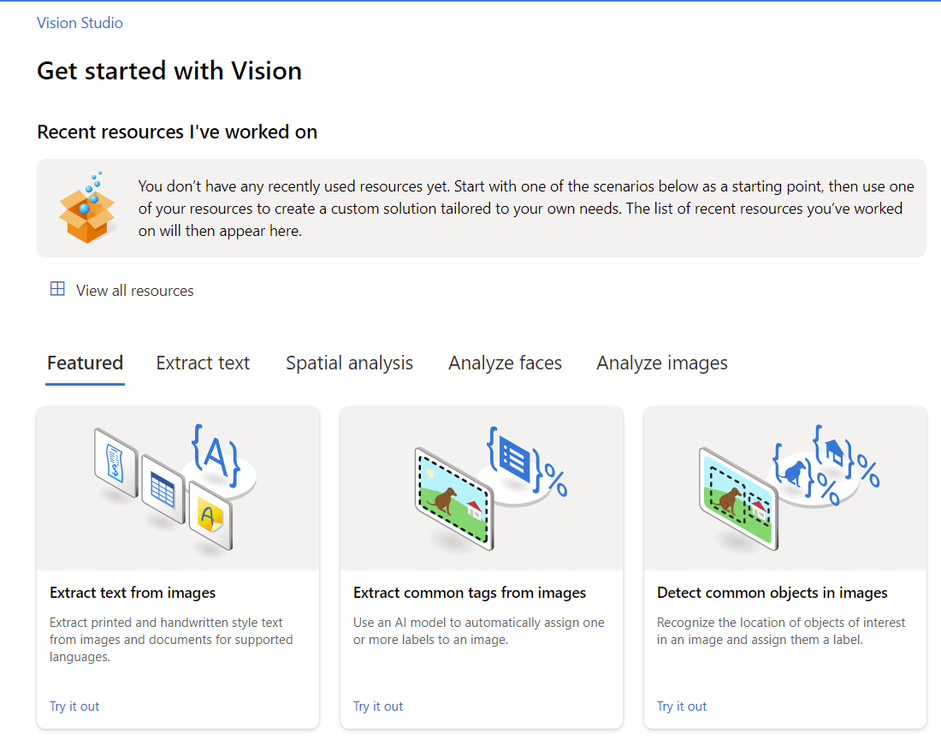Switch to the Extract text tab
This screenshot has width=941, height=738.
[x=203, y=363]
